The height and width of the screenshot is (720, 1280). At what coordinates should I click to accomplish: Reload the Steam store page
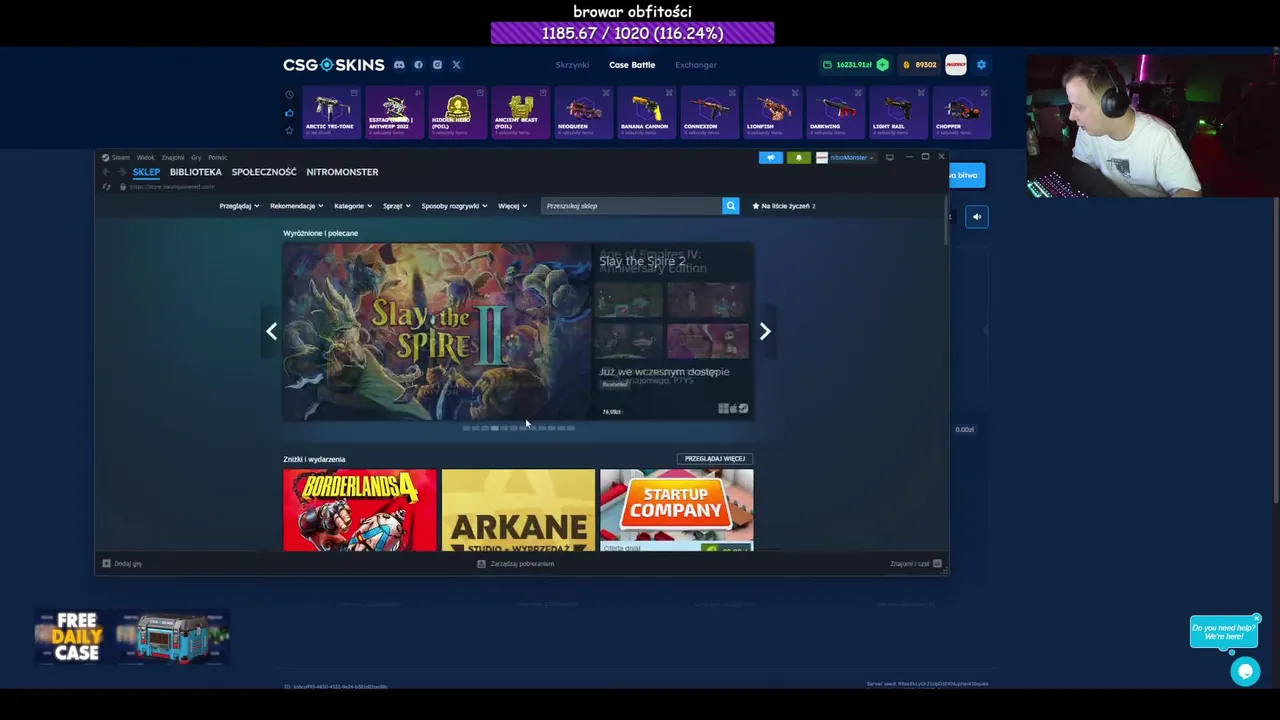click(x=106, y=187)
